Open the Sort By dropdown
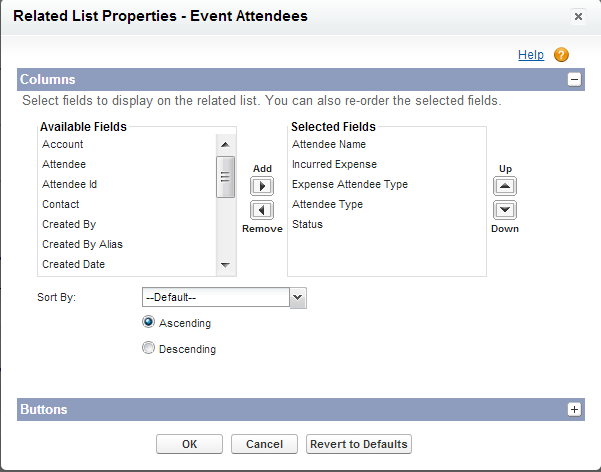601x472 pixels. [x=296, y=297]
